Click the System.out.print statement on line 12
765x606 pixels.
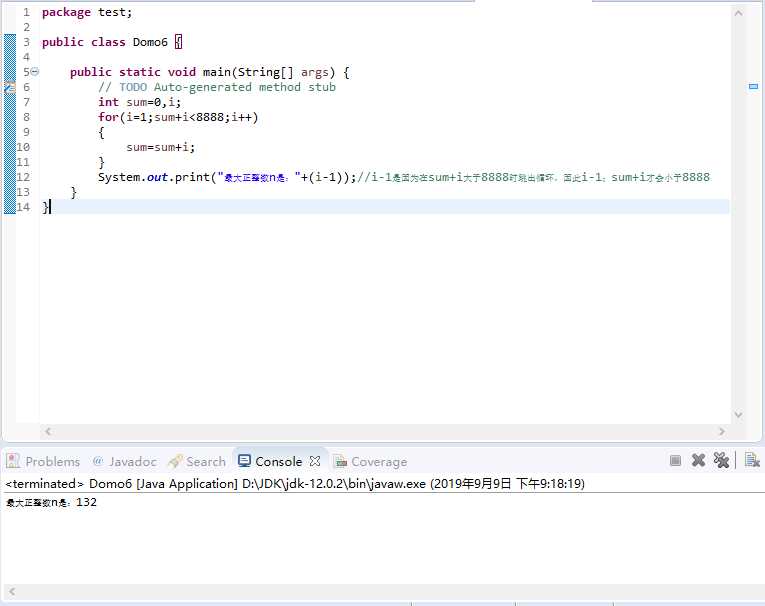click(x=227, y=177)
